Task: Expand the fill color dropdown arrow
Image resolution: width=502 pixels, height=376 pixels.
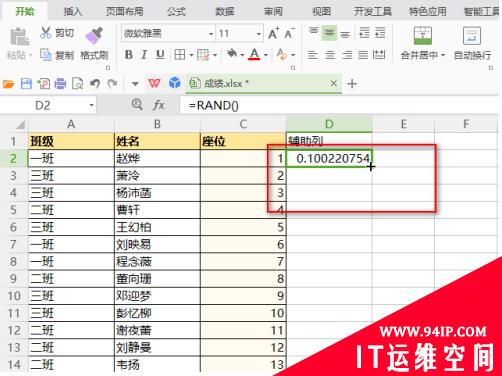Action: 242,55
